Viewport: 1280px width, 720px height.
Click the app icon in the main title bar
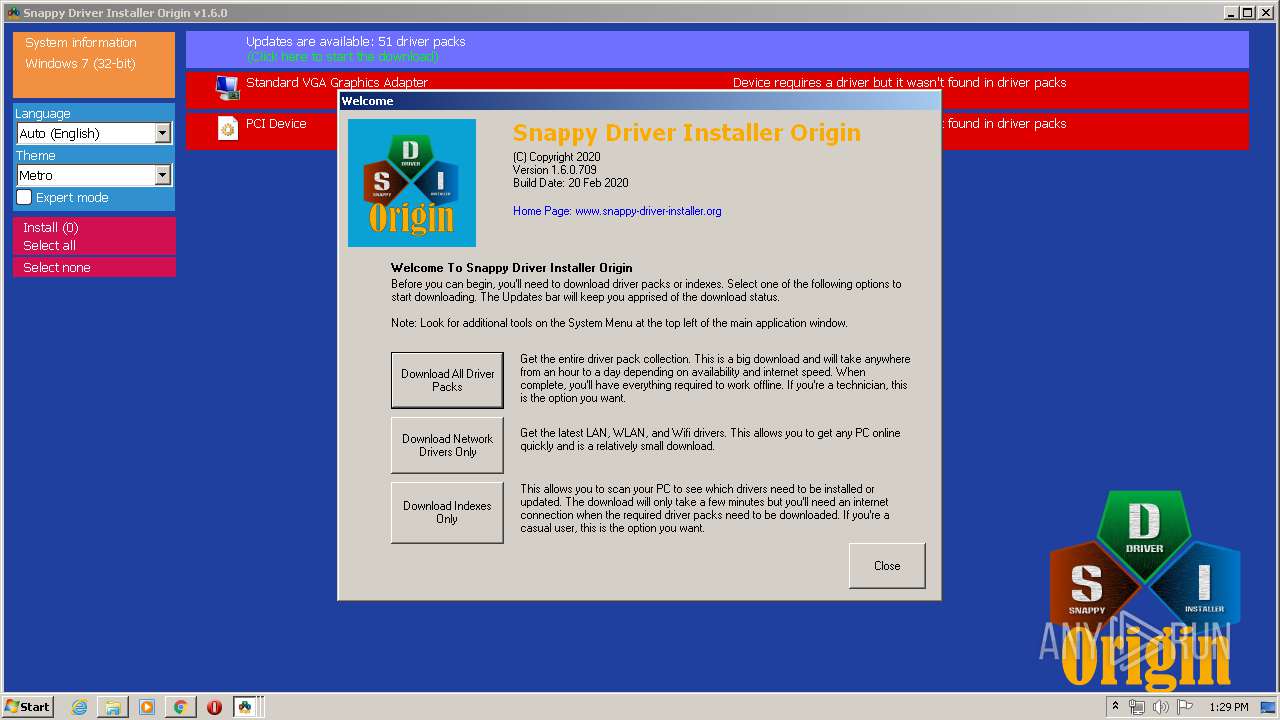(13, 13)
